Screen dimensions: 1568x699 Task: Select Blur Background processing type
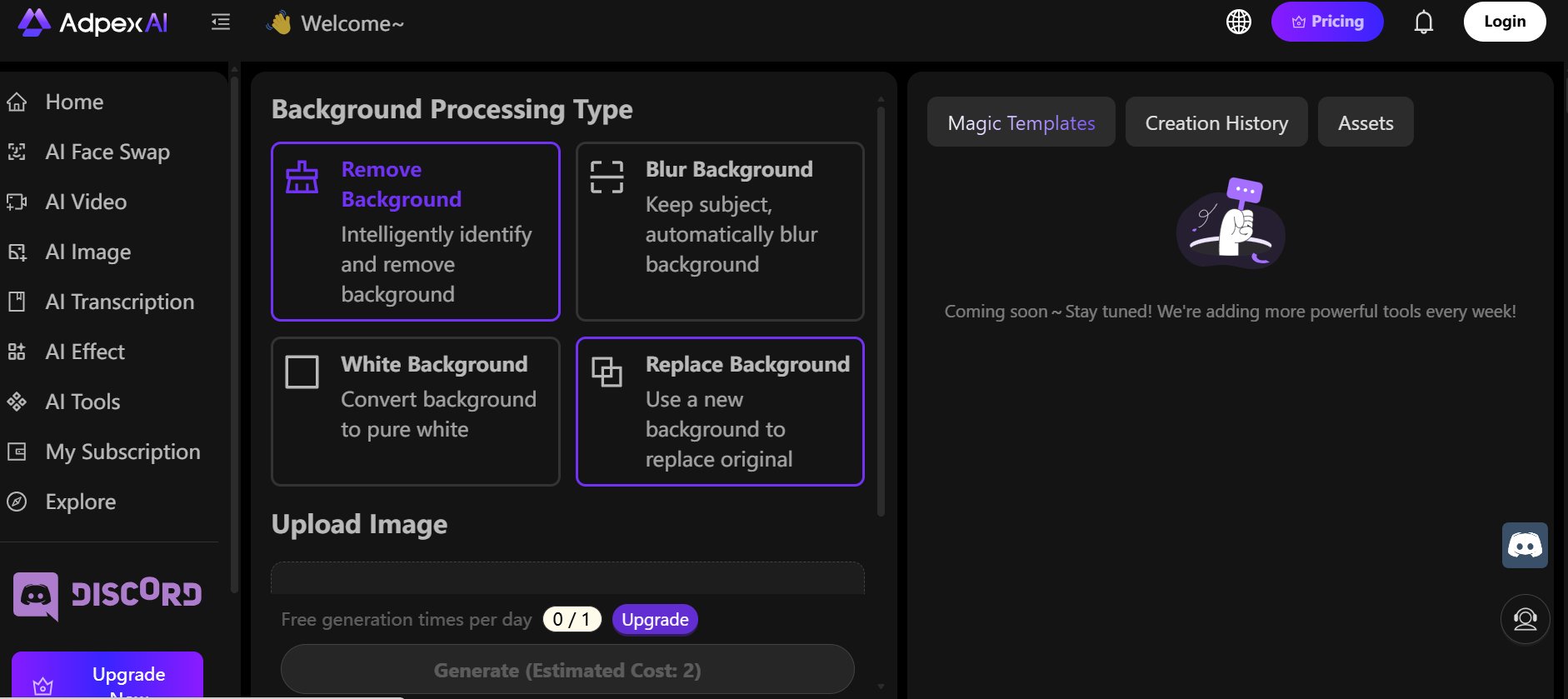718,232
